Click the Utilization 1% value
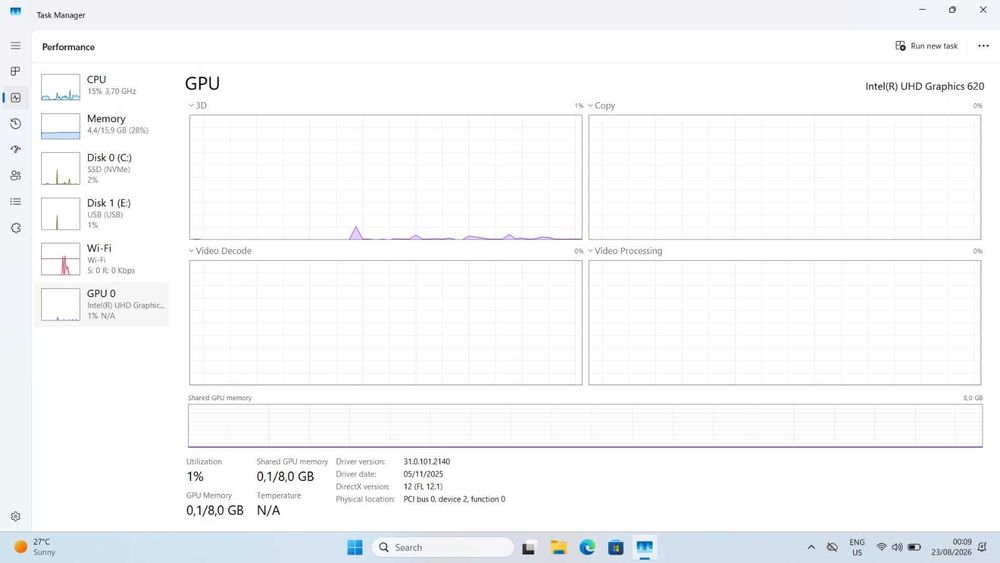Screen dimensions: 1000x563 click(x=195, y=476)
